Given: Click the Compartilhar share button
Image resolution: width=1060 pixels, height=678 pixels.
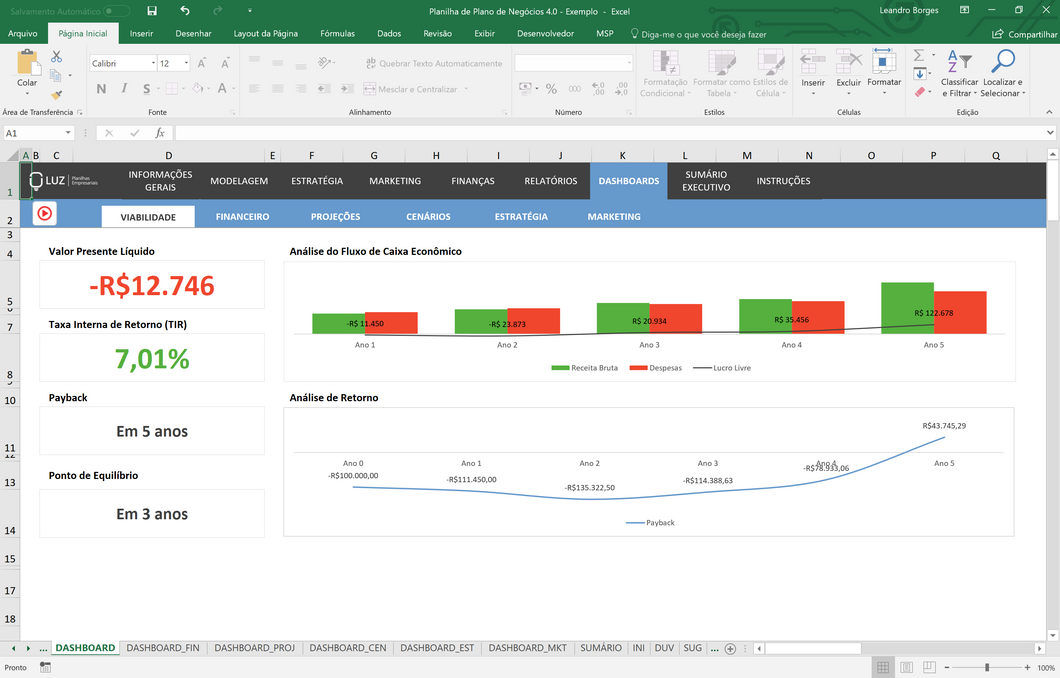Looking at the screenshot, I should pos(1025,33).
